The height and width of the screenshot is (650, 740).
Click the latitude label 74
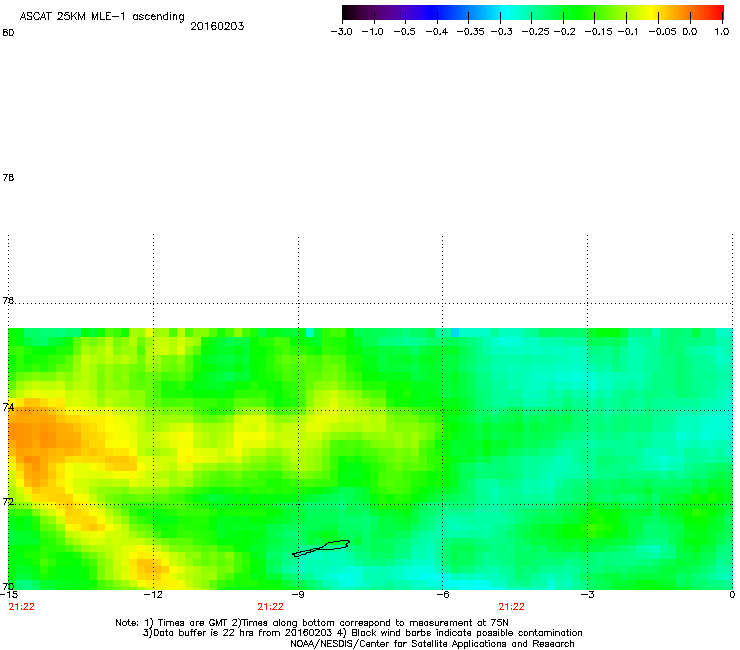(8, 407)
